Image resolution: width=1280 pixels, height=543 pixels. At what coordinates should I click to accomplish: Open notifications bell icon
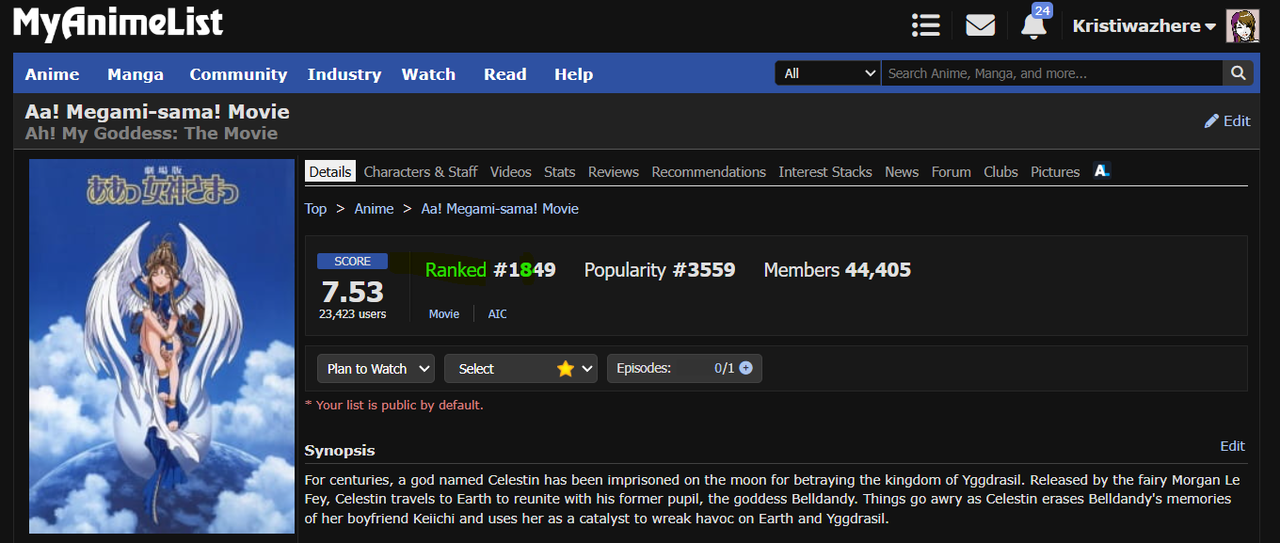point(1034,25)
